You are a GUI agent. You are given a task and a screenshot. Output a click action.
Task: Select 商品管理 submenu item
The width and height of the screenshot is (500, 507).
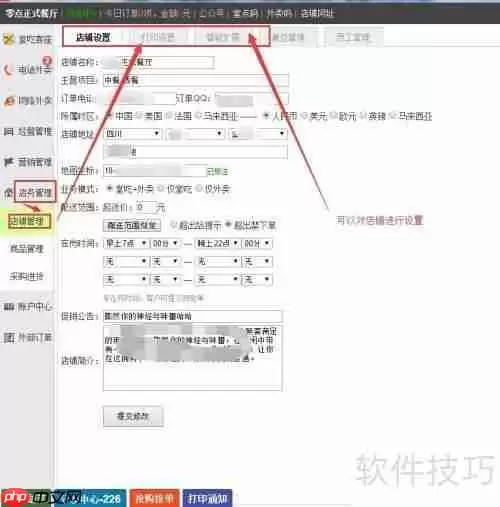[27, 249]
